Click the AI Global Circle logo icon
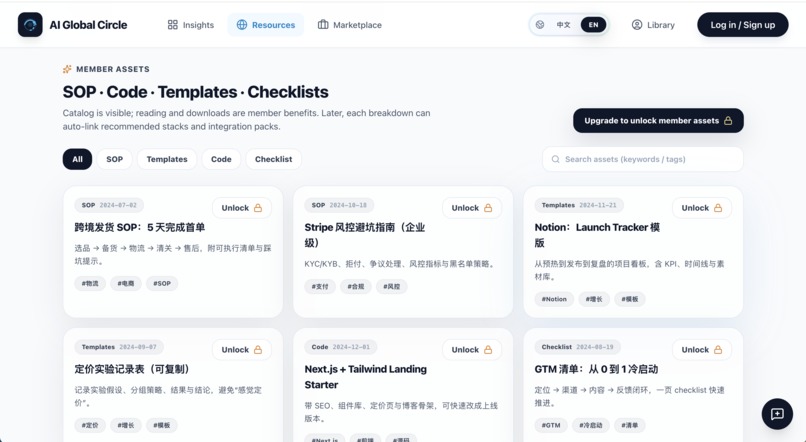The width and height of the screenshot is (806, 442). [30, 25]
